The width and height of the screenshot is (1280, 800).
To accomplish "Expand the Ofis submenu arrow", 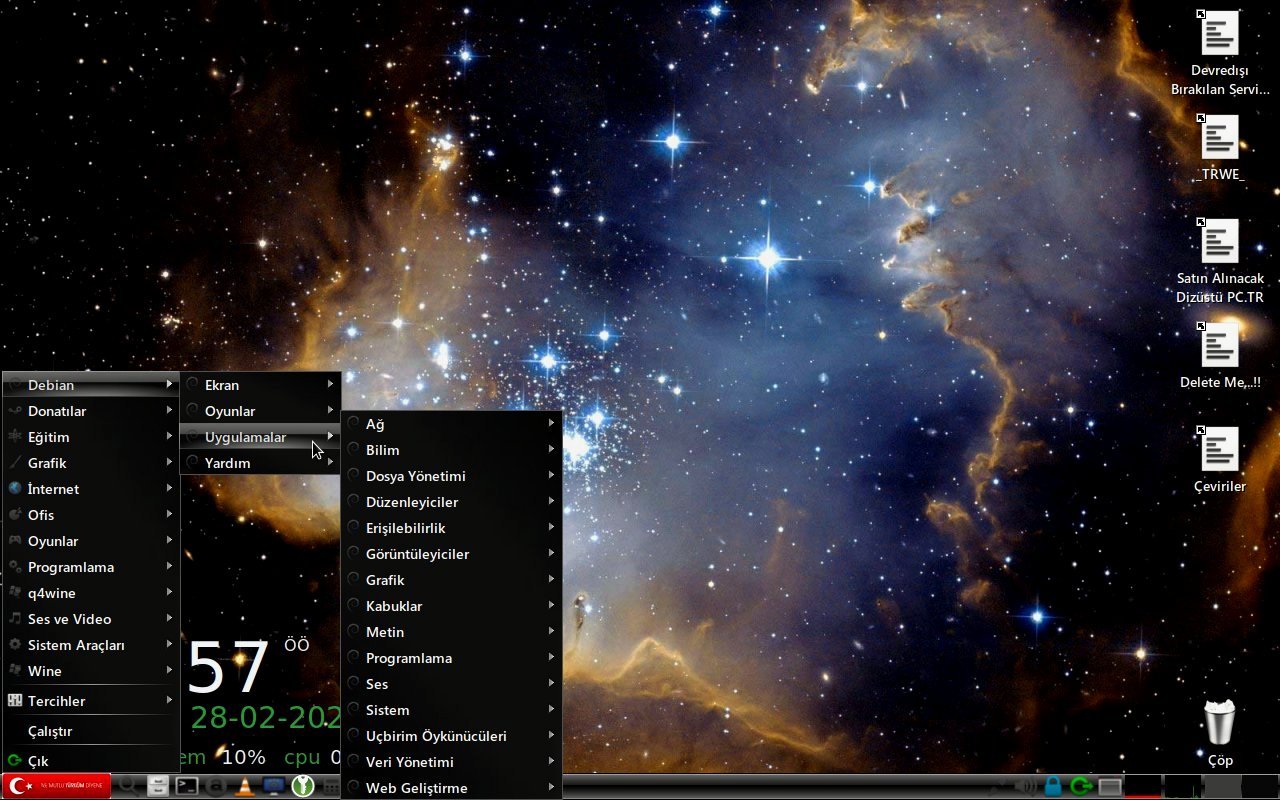I will [x=170, y=515].
